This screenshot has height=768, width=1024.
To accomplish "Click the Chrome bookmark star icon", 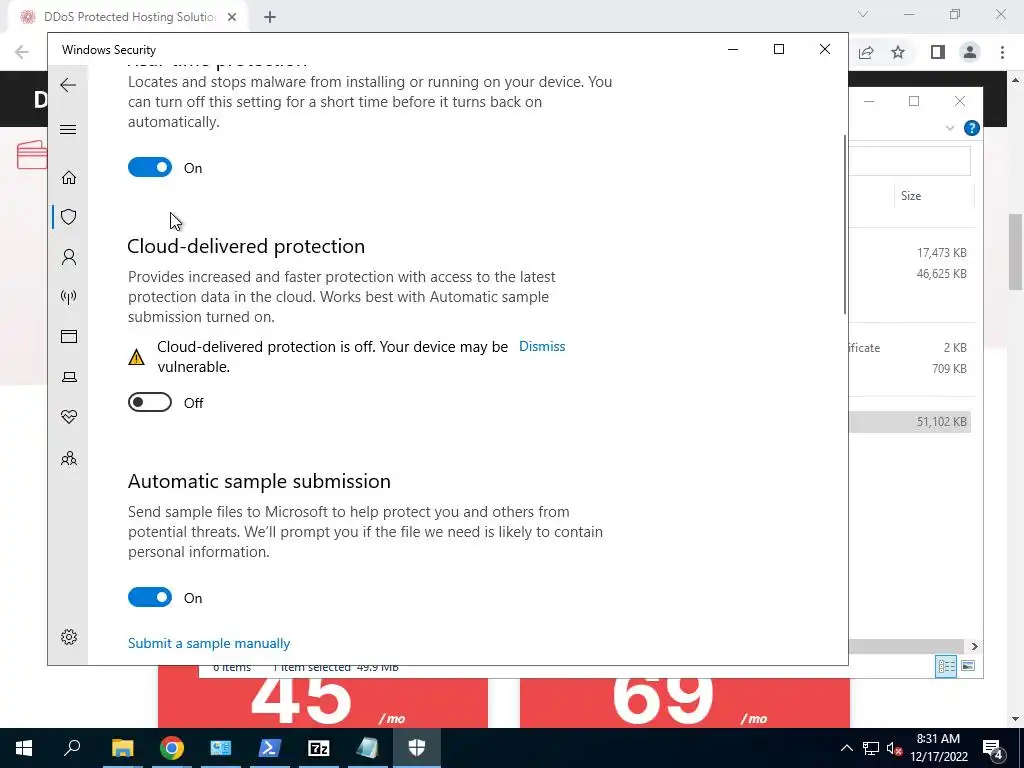I will click(898, 52).
